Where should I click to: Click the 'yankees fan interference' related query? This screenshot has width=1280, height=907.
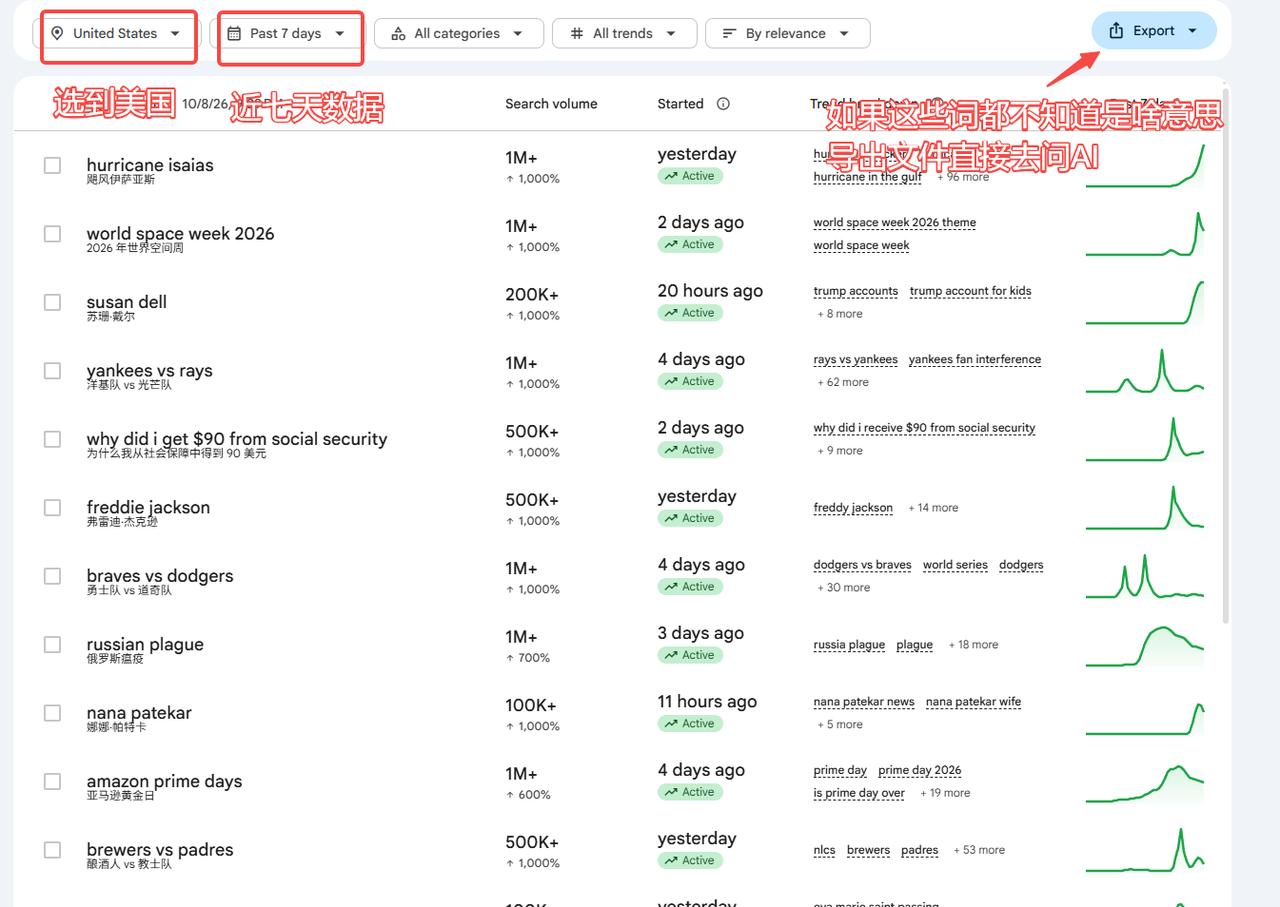click(975, 360)
